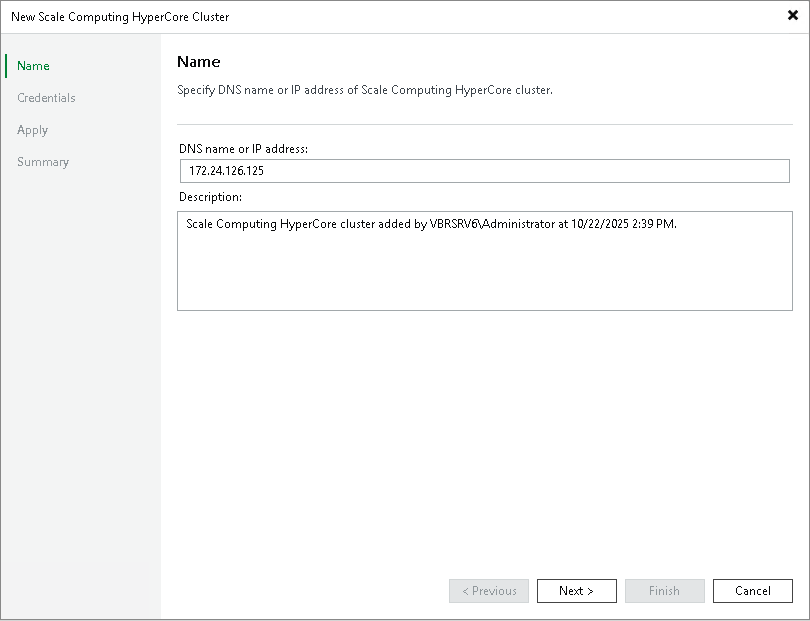Click the horizontal separator under the instruction text
This screenshot has height=621, width=810.
click(x=484, y=125)
